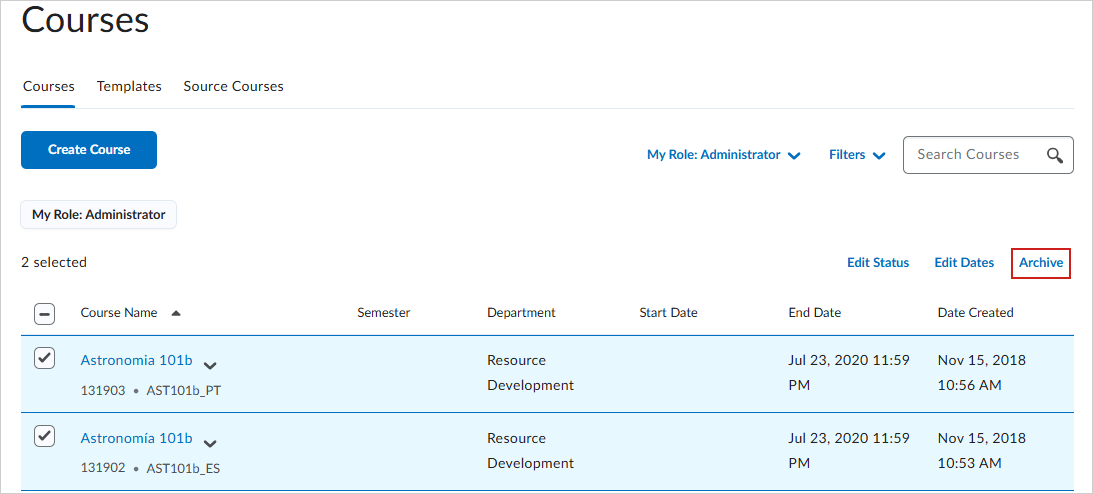Image resolution: width=1093 pixels, height=494 pixels.
Task: Open the Filters dropdown
Action: click(857, 155)
